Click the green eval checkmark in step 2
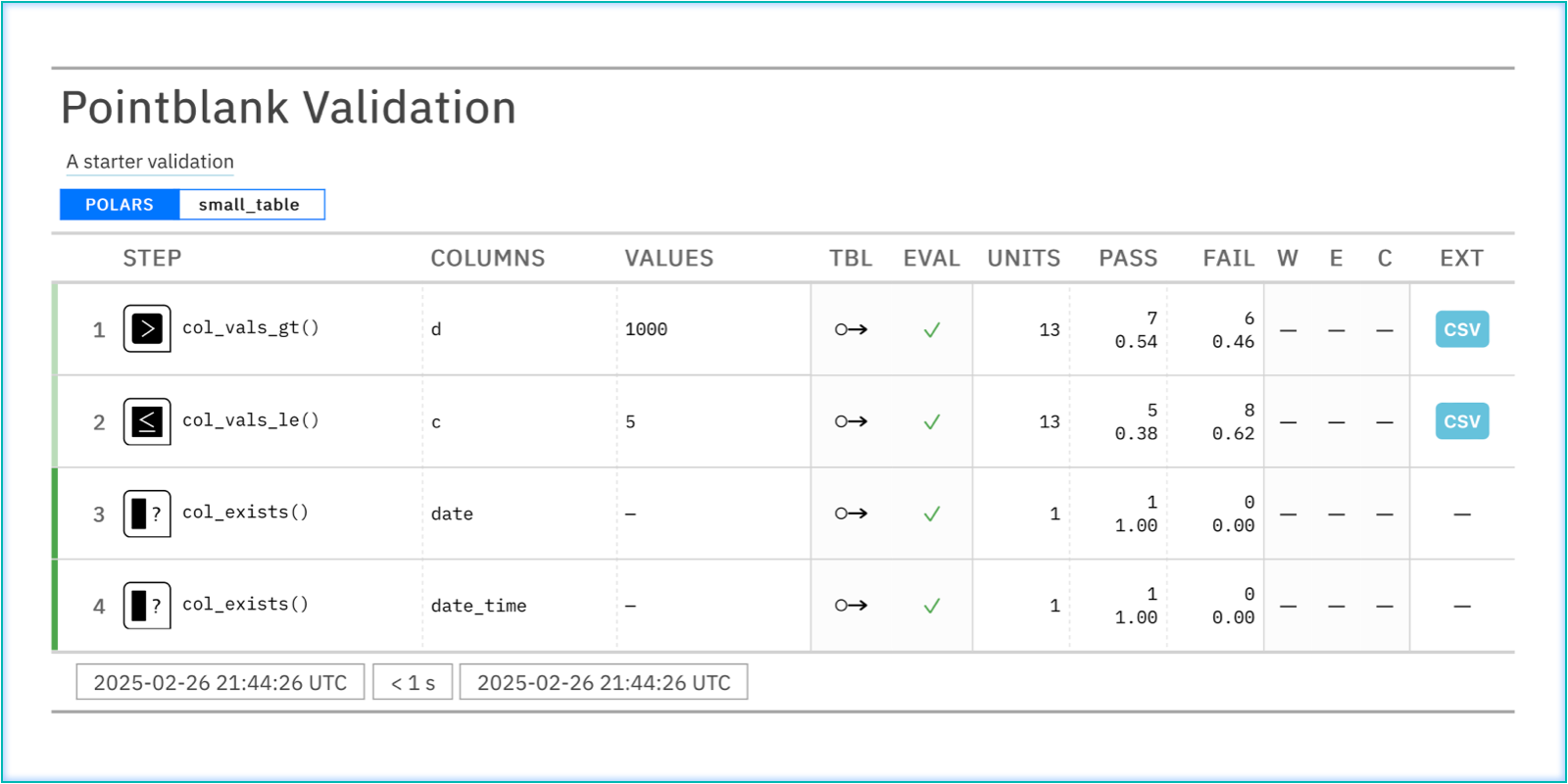The image size is (1568, 784). coord(932,421)
